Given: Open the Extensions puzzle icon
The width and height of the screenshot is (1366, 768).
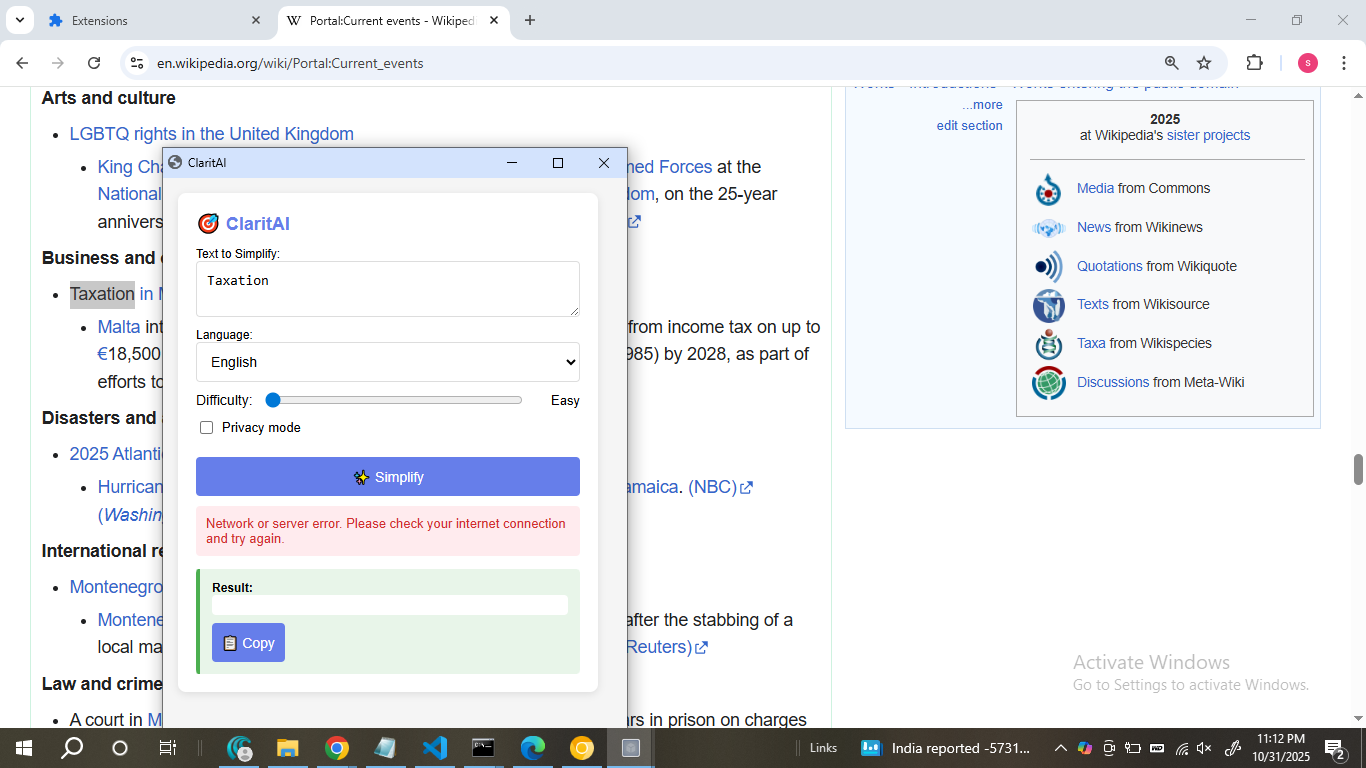Looking at the screenshot, I should 1254,63.
